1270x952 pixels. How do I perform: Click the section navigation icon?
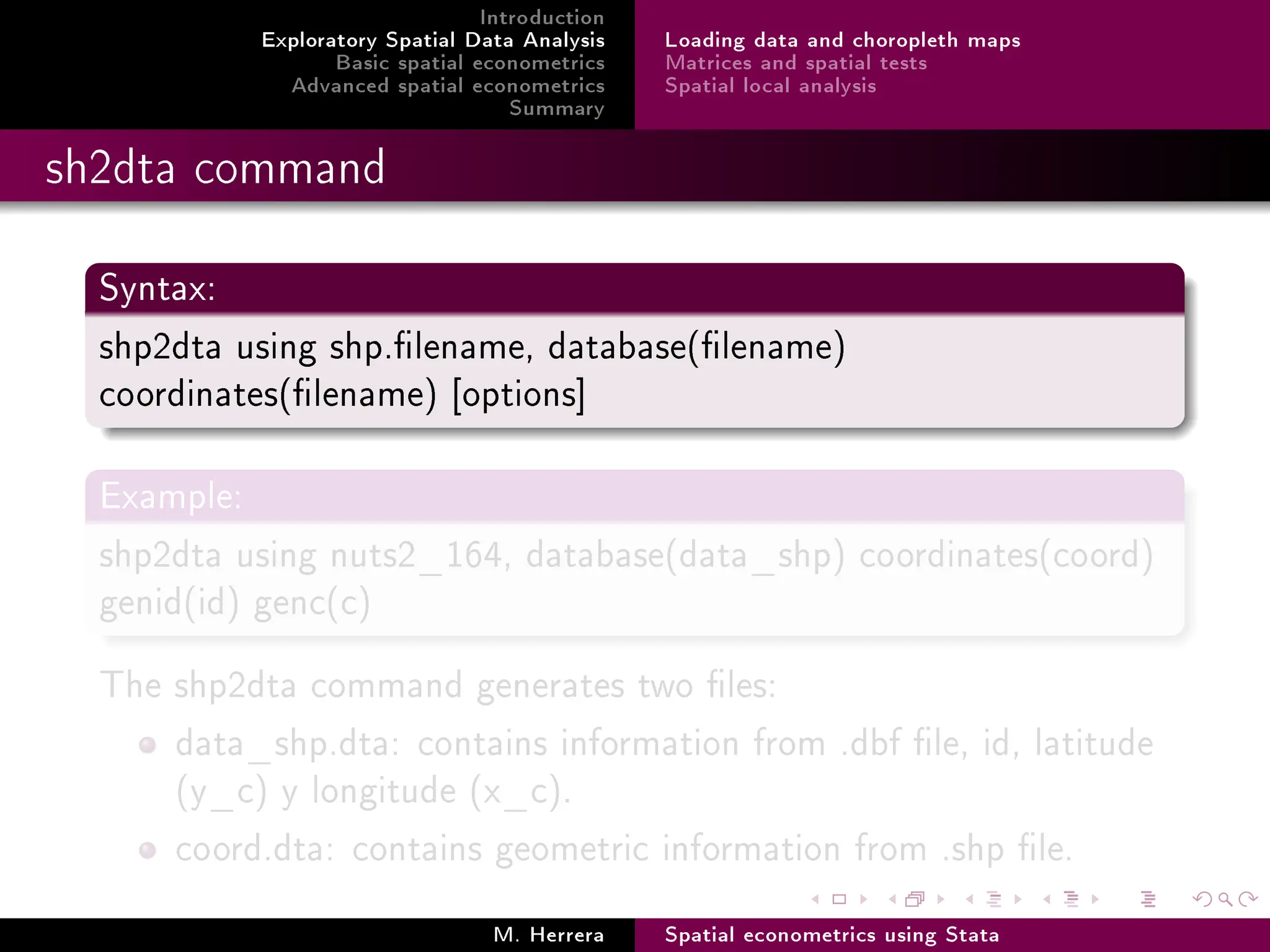click(x=1071, y=899)
